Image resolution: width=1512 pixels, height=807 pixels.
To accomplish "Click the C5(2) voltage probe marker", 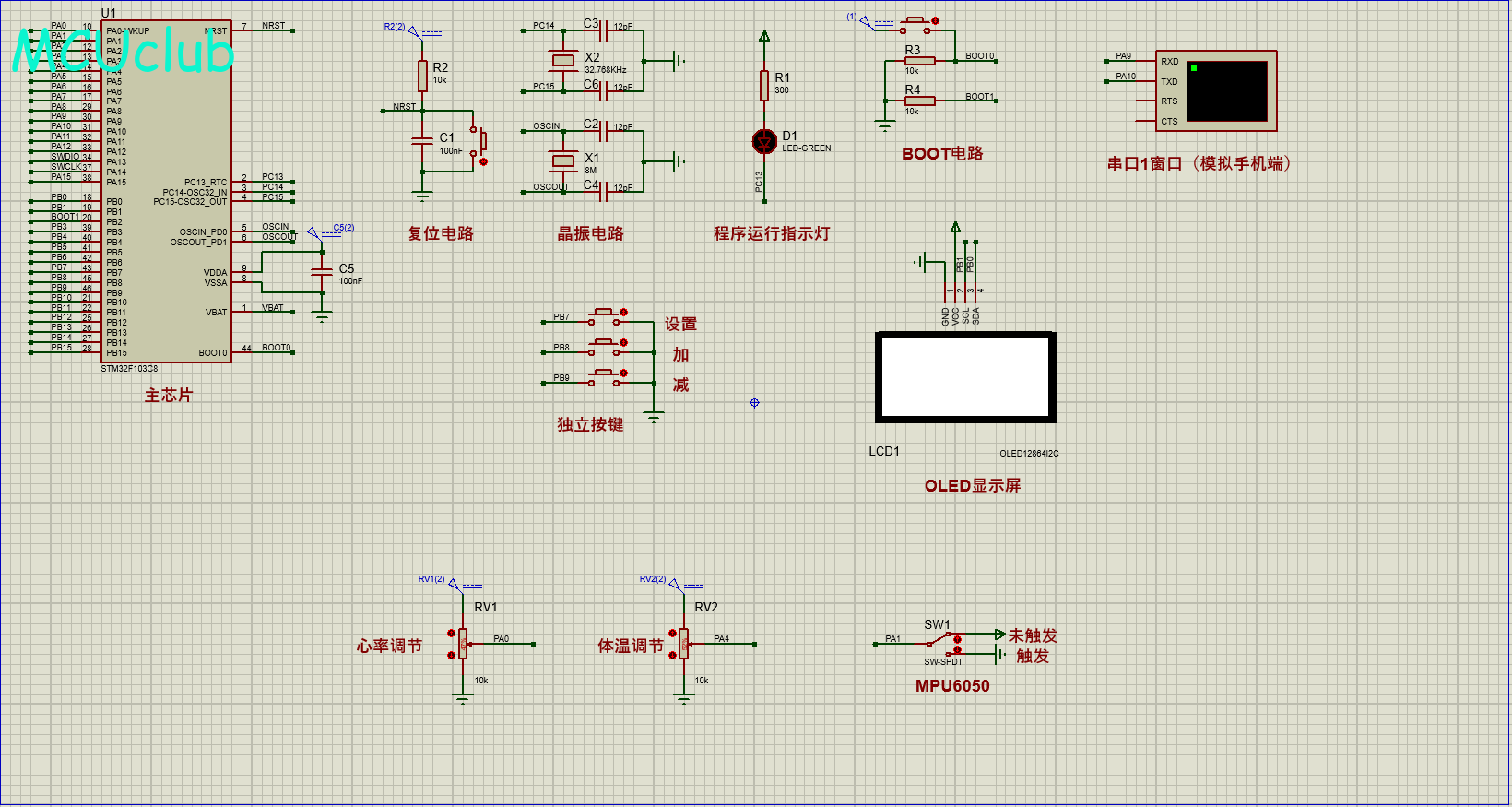I will (x=313, y=233).
